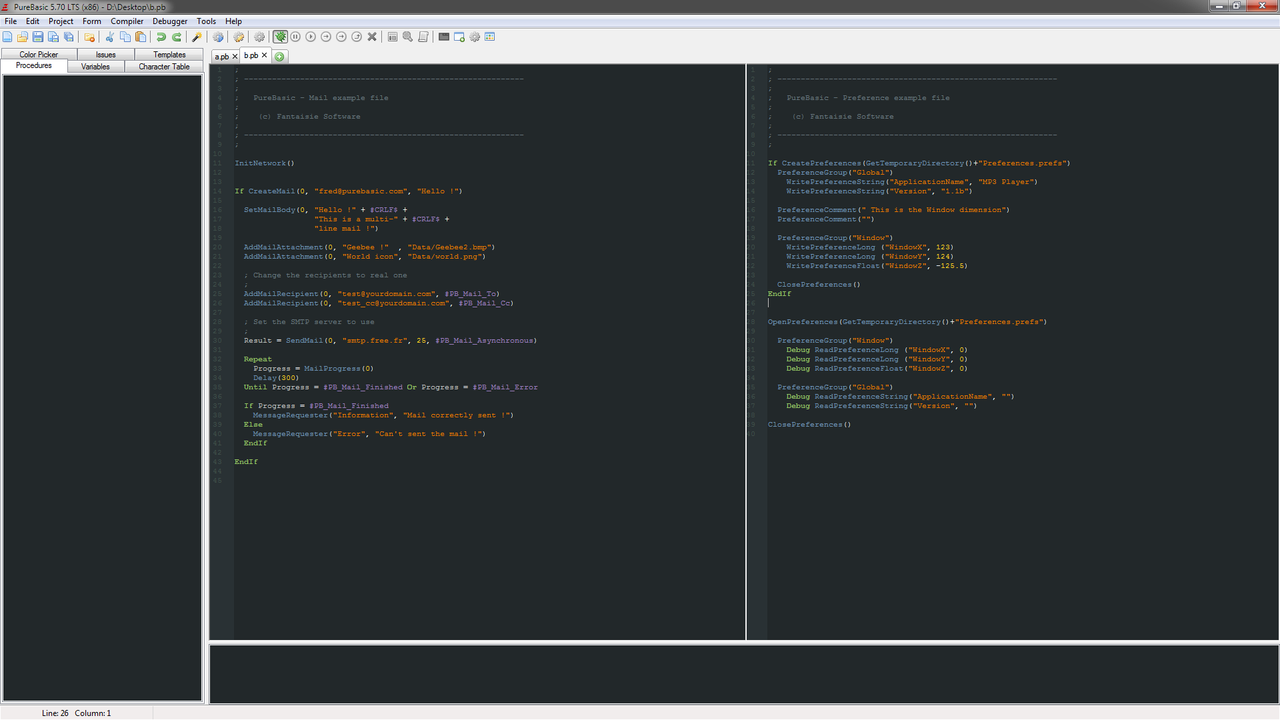Toggle the Use Debugger bug icon

pyautogui.click(x=281, y=37)
